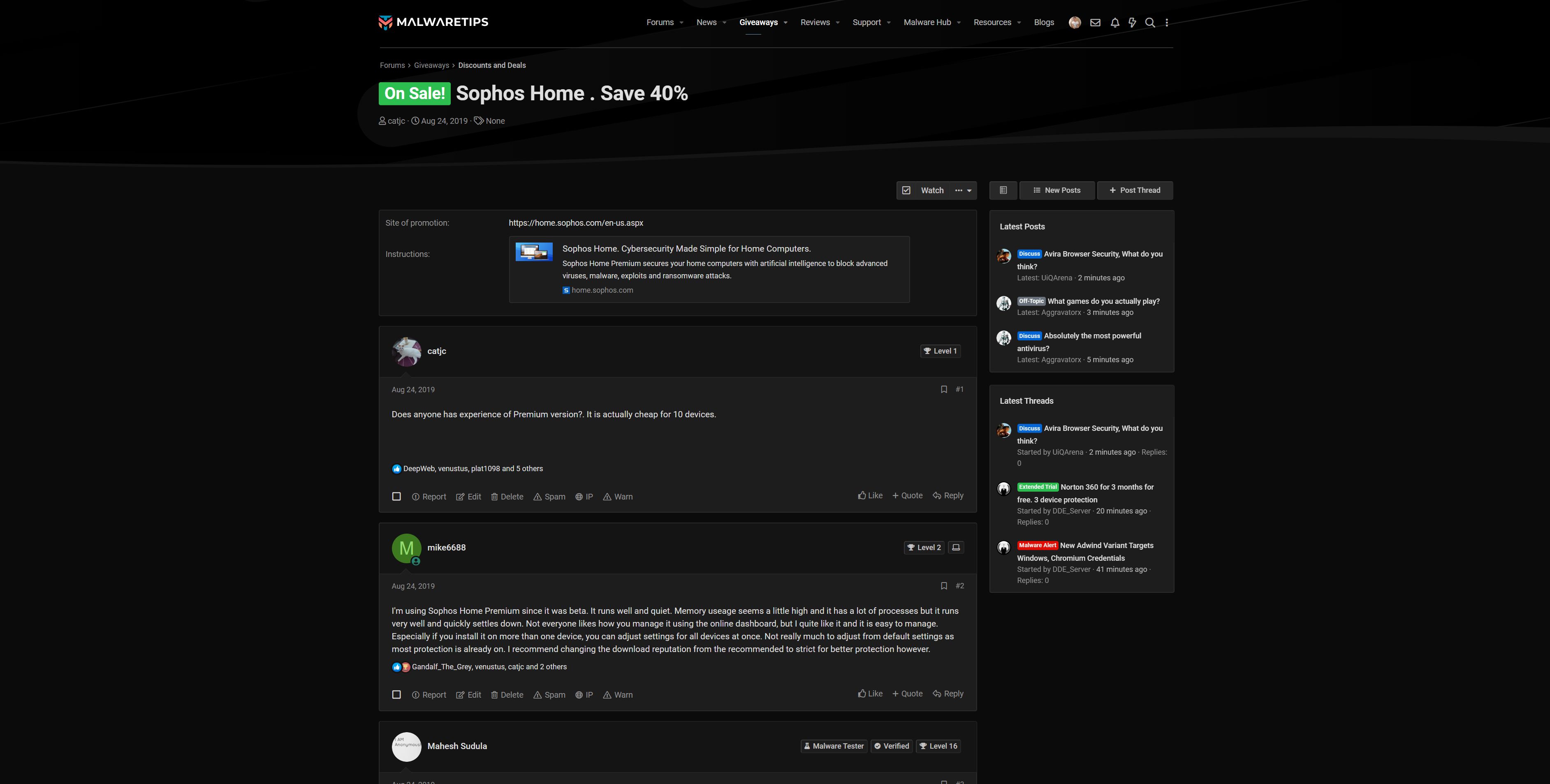
Task: Open mike6688's green avatar
Action: [x=406, y=548]
